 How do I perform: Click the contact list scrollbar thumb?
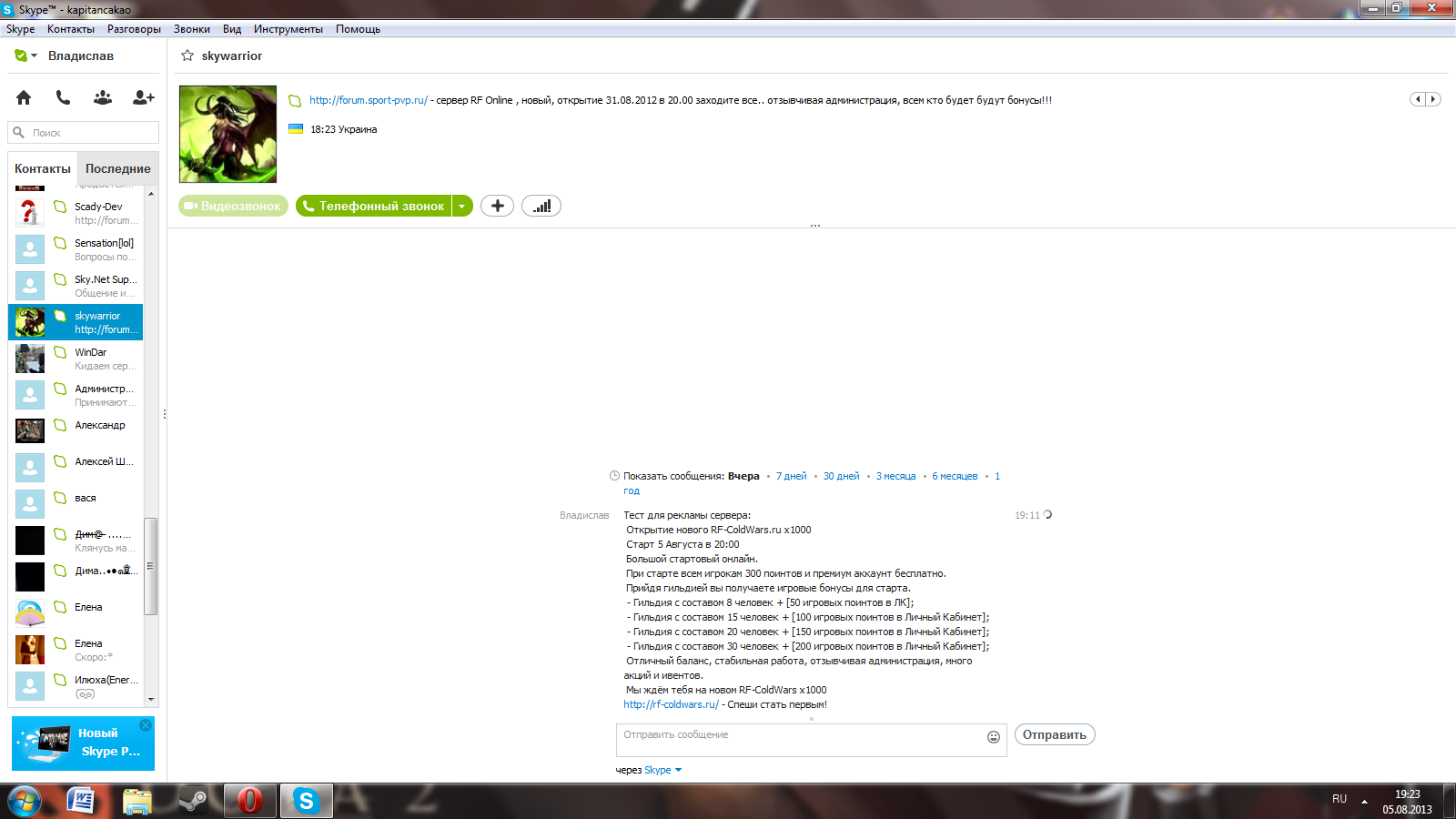(x=150, y=566)
